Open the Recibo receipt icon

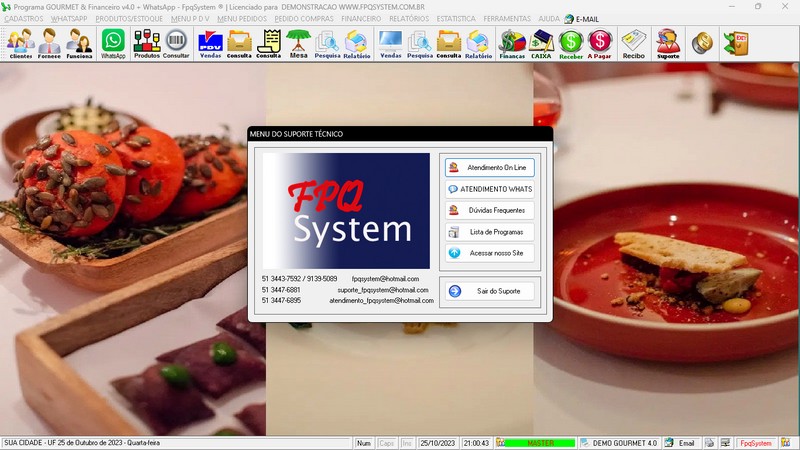pos(634,43)
